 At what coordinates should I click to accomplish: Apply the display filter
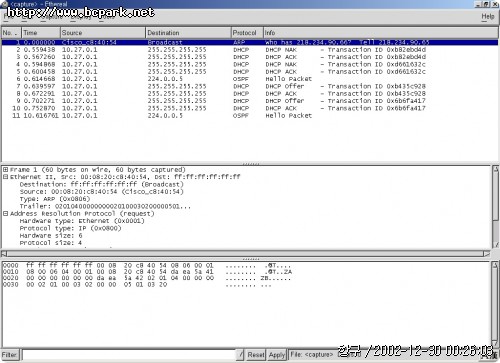coord(277,355)
